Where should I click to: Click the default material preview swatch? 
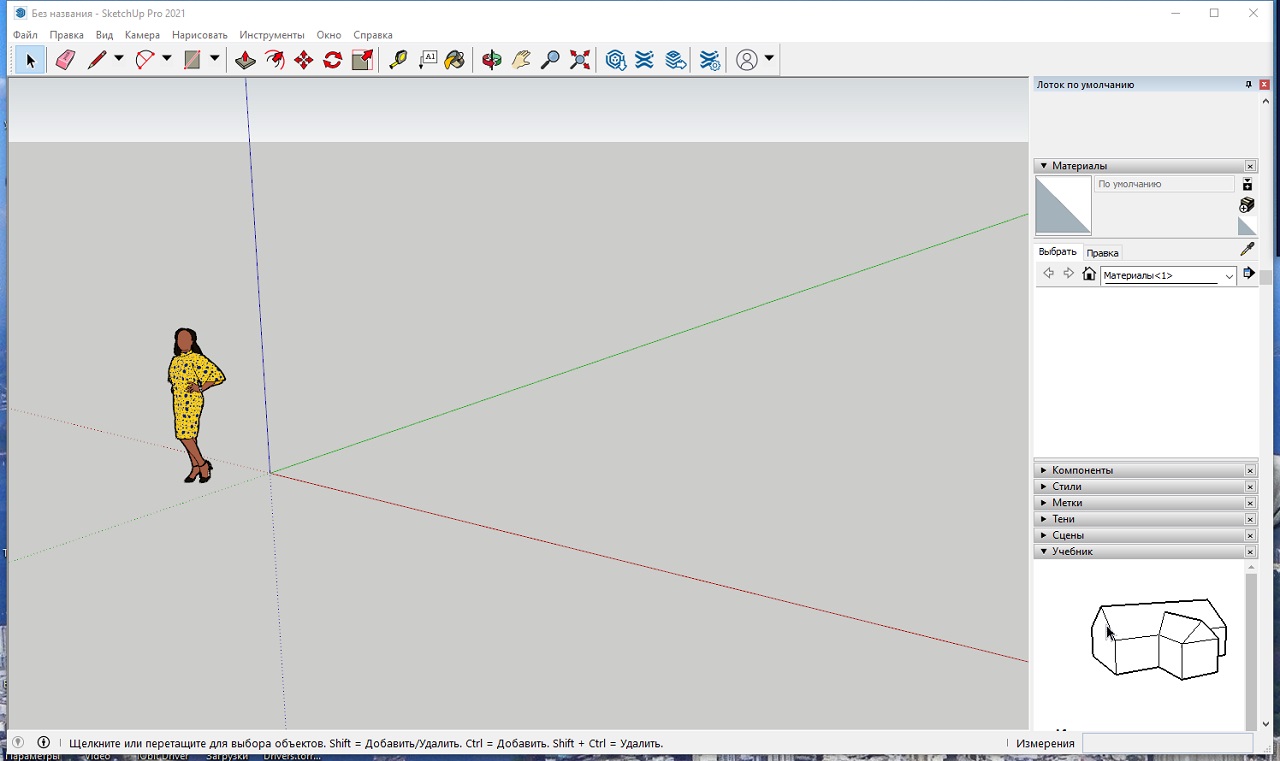click(x=1063, y=205)
